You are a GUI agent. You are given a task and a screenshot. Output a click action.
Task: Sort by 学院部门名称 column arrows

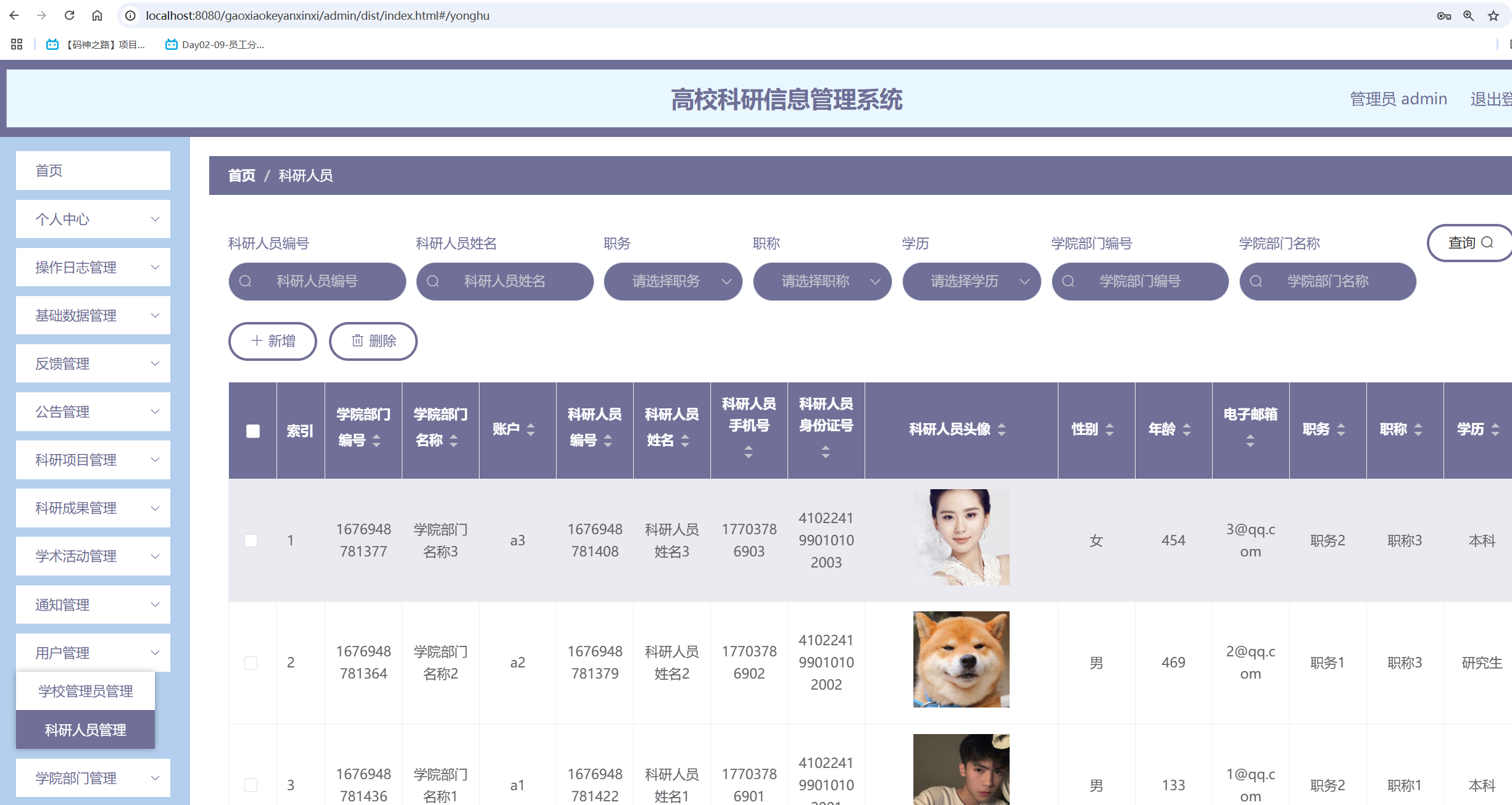tap(454, 440)
